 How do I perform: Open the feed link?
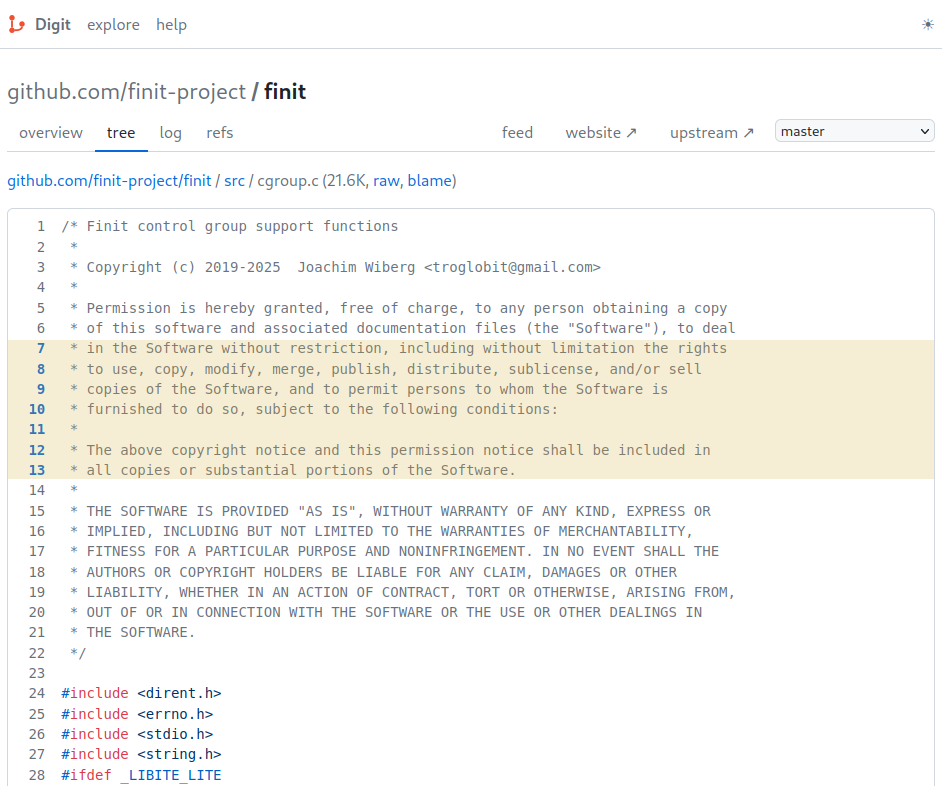tap(517, 133)
